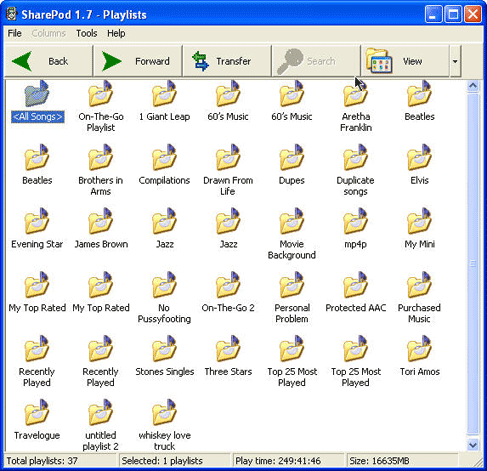Select the On-The-Go Playlist folder icon
Screen dimensions: 487x471
(101, 93)
